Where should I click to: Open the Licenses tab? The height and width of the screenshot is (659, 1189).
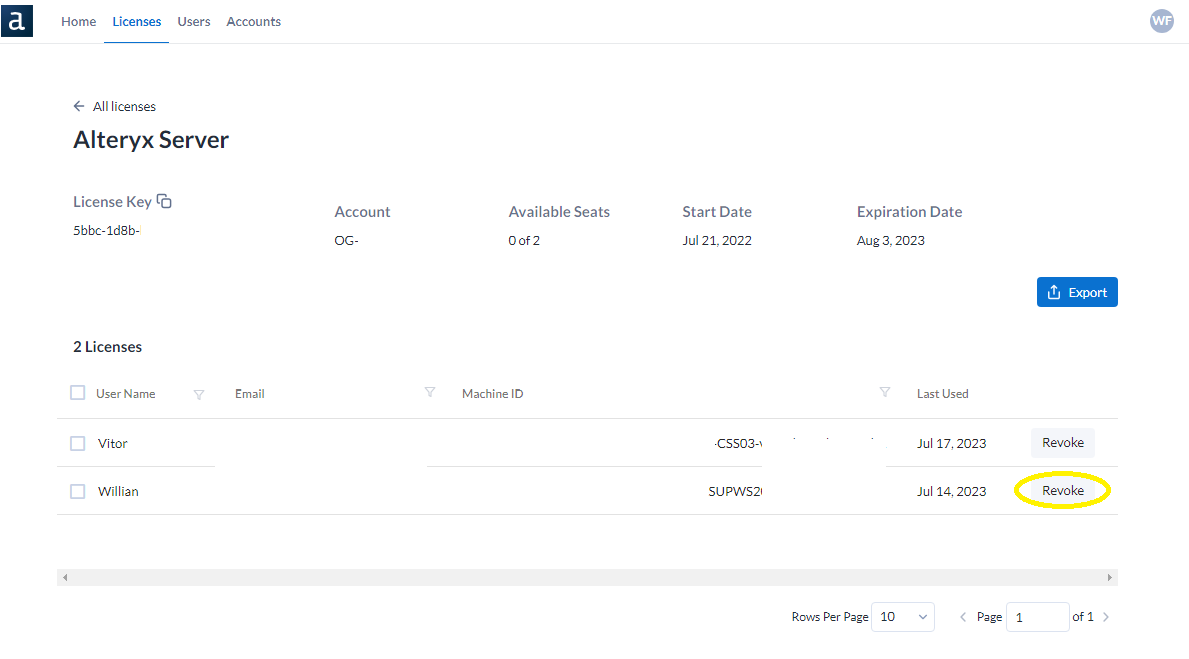coord(136,22)
